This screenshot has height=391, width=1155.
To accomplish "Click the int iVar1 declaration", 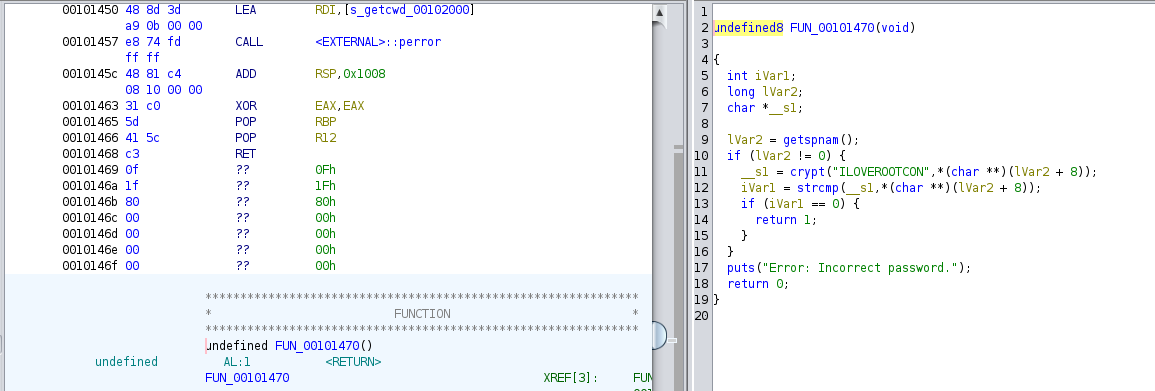I will coord(762,76).
